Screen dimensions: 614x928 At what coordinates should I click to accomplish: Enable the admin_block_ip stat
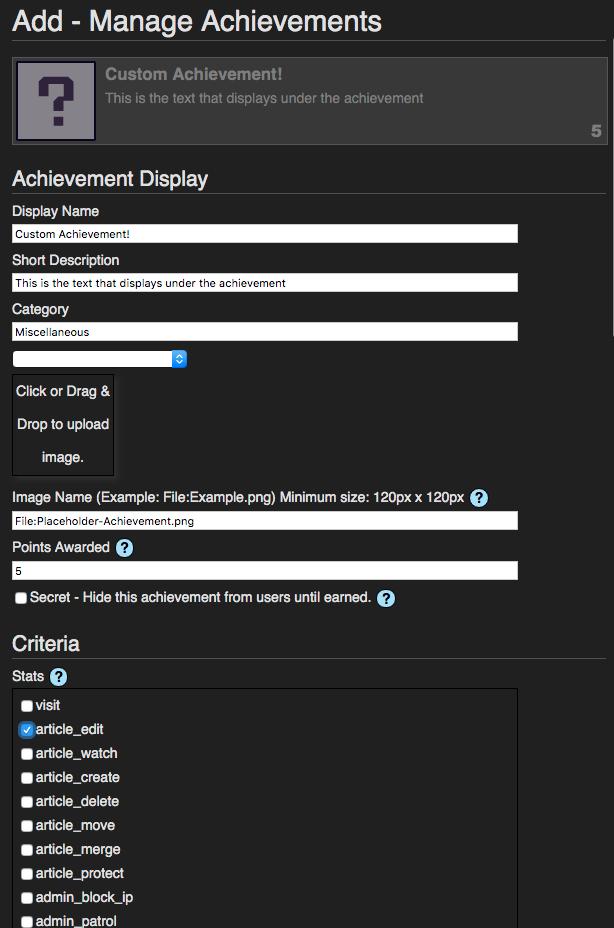[27, 898]
